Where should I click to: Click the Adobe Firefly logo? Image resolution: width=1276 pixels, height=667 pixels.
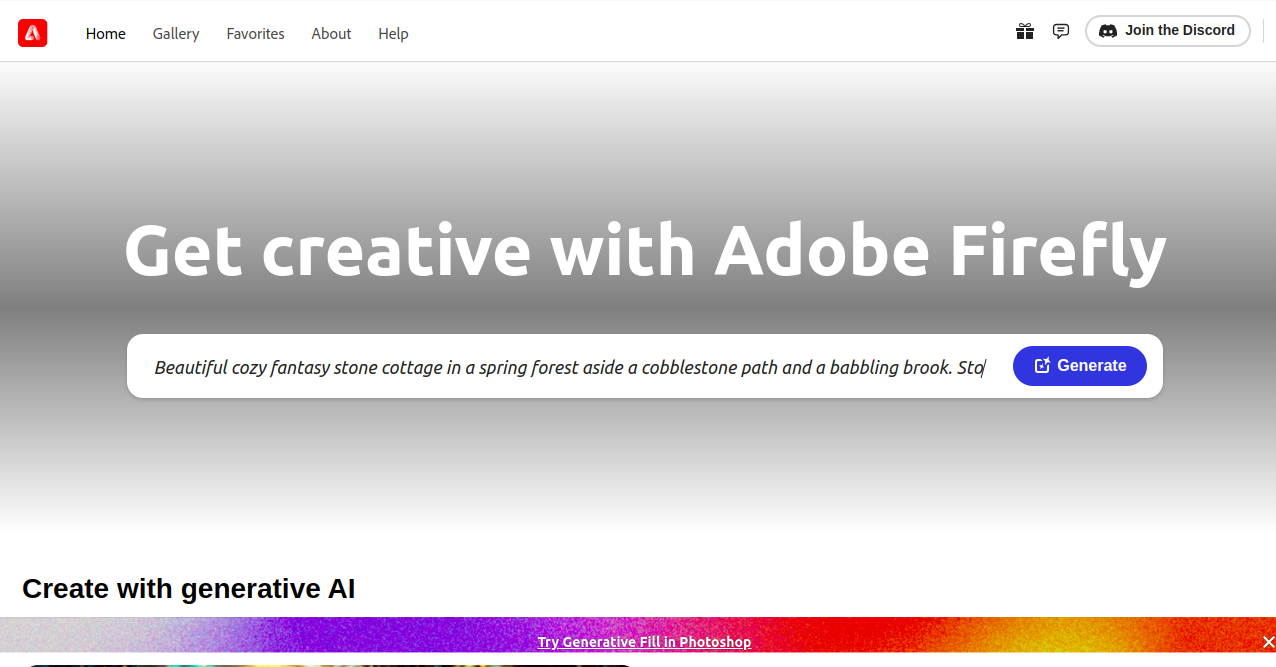(x=32, y=33)
